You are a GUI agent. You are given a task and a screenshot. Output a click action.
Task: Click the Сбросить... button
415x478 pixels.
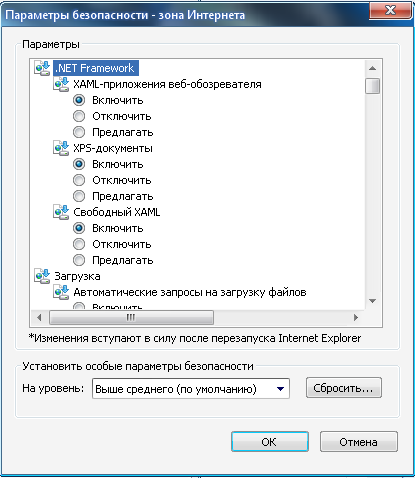[343, 388]
